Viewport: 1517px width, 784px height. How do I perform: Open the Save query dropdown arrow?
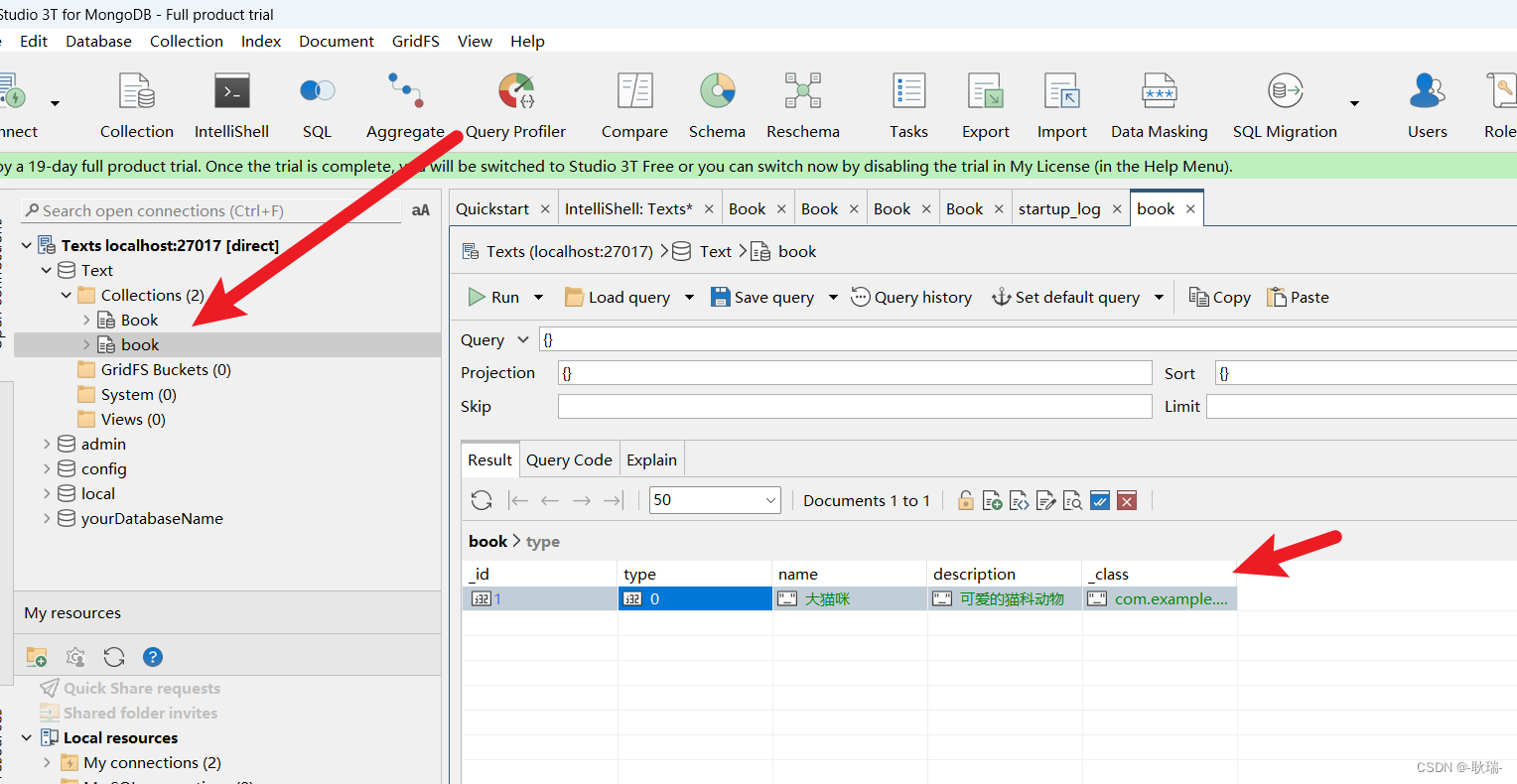pyautogui.click(x=833, y=297)
